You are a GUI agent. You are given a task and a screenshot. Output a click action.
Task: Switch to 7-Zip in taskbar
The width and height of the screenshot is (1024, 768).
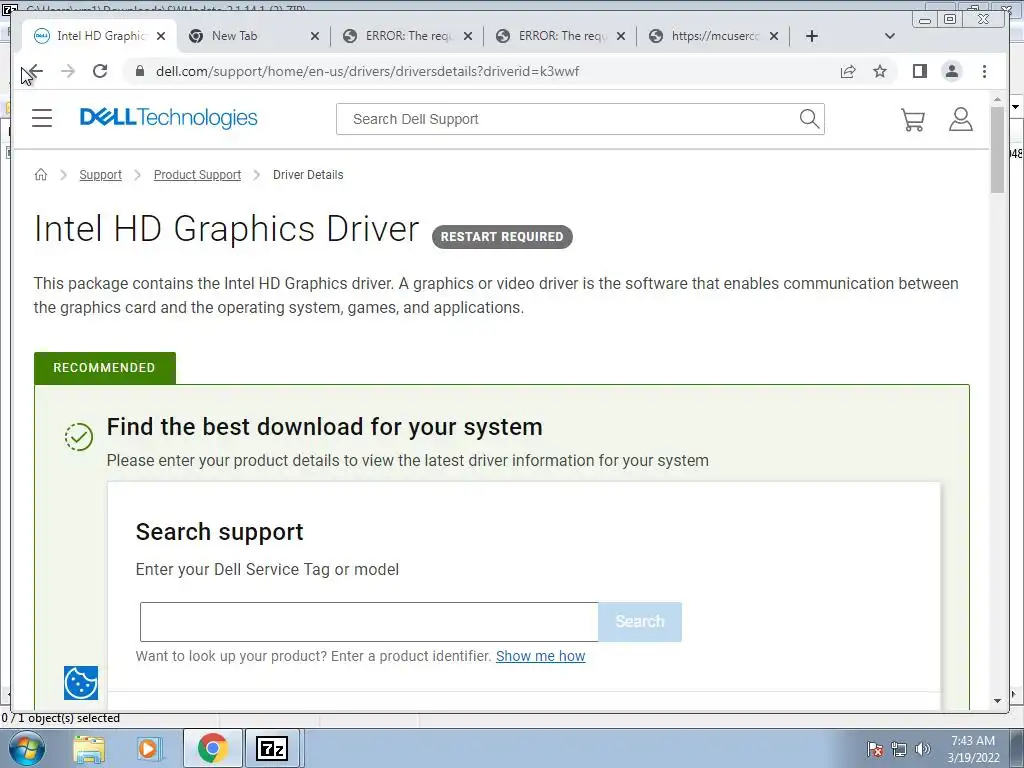tap(272, 748)
